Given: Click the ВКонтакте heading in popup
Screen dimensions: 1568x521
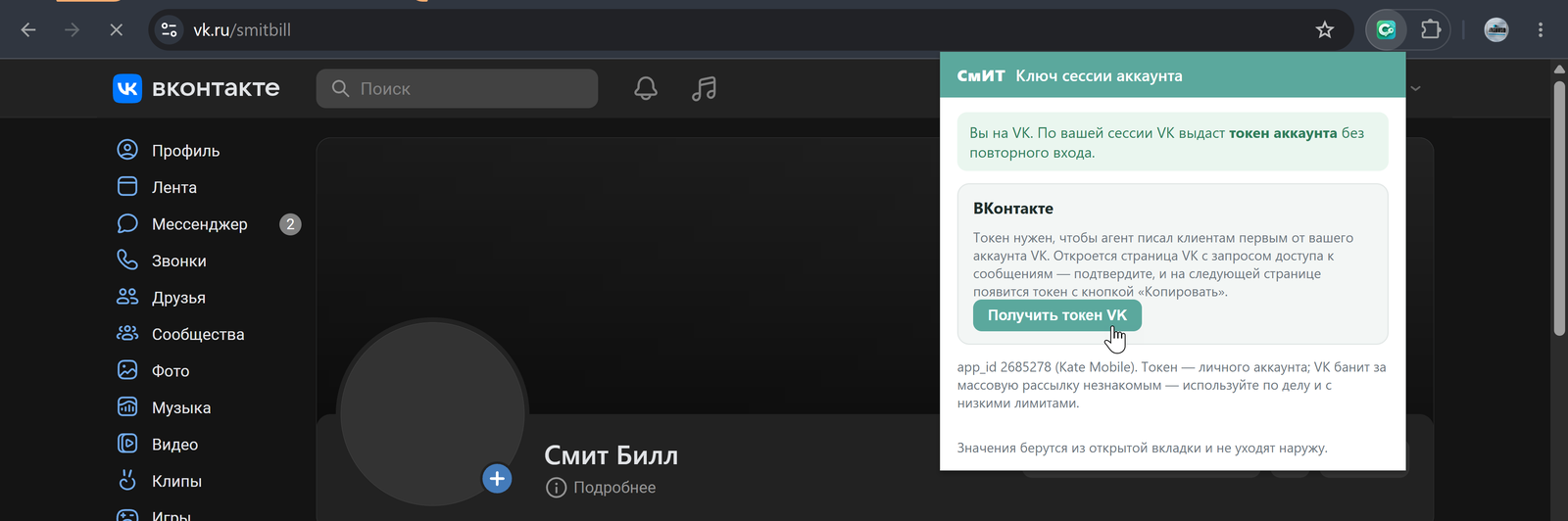Looking at the screenshot, I should pos(1013,209).
